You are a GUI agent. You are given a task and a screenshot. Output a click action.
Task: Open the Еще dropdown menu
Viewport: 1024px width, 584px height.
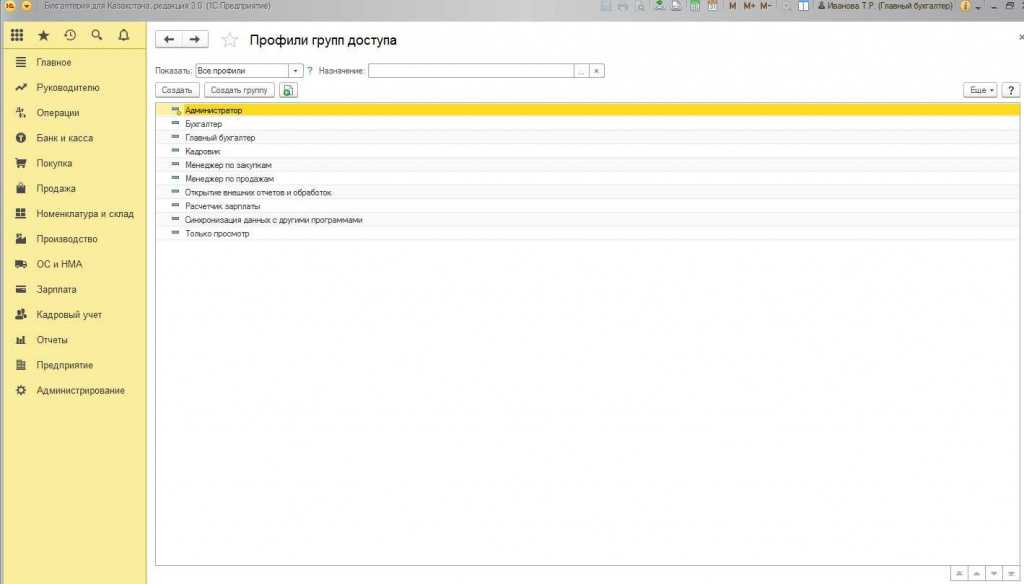(x=979, y=90)
